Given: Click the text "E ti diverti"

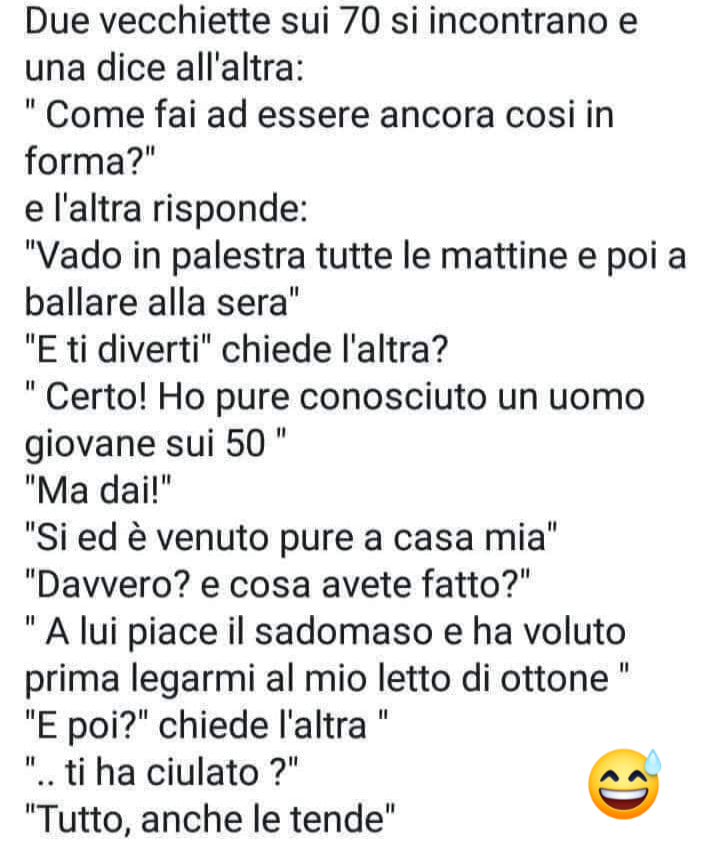Looking at the screenshot, I should tap(118, 350).
